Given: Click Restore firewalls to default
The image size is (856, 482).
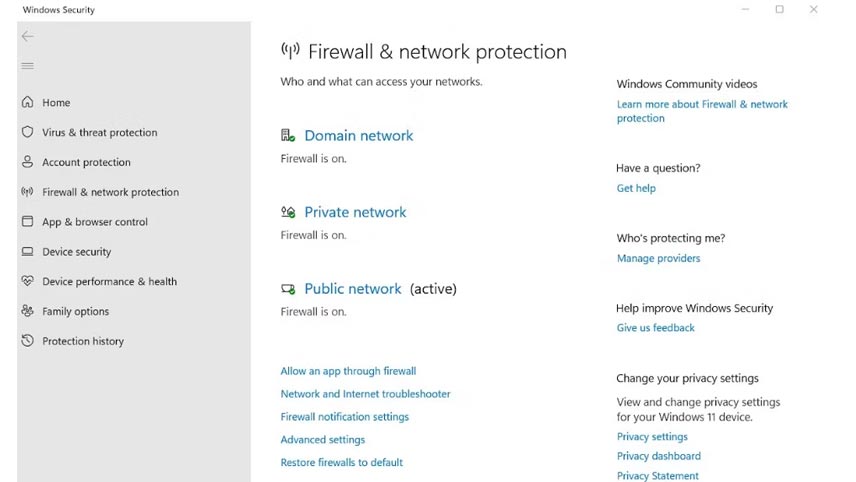Looking at the screenshot, I should 342,462.
